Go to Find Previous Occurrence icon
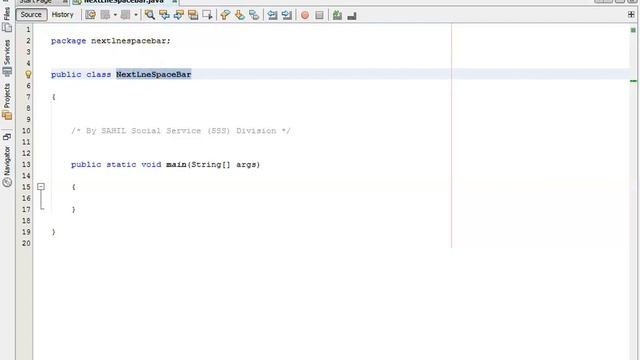 [164, 15]
